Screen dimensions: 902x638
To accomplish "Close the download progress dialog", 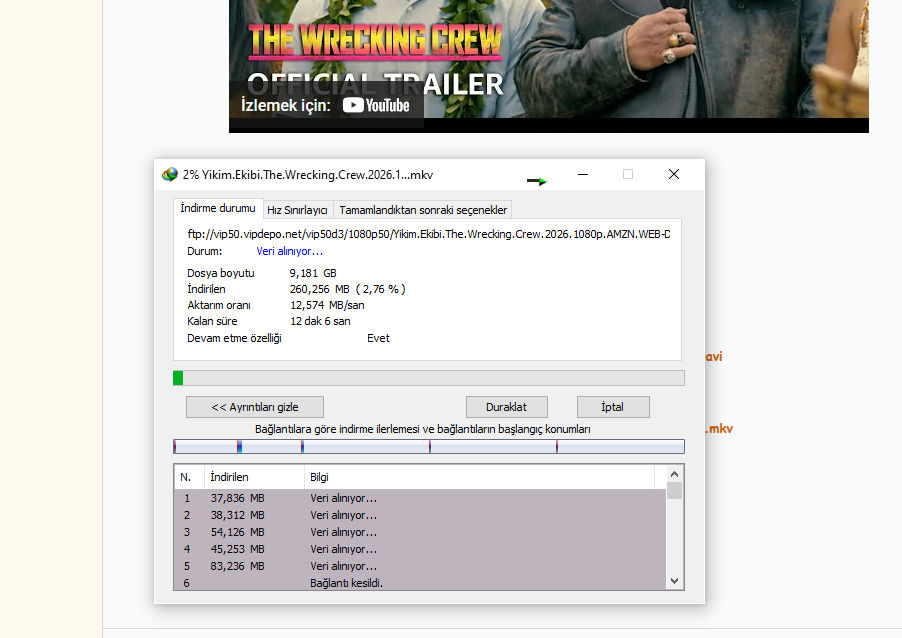I will click(674, 174).
